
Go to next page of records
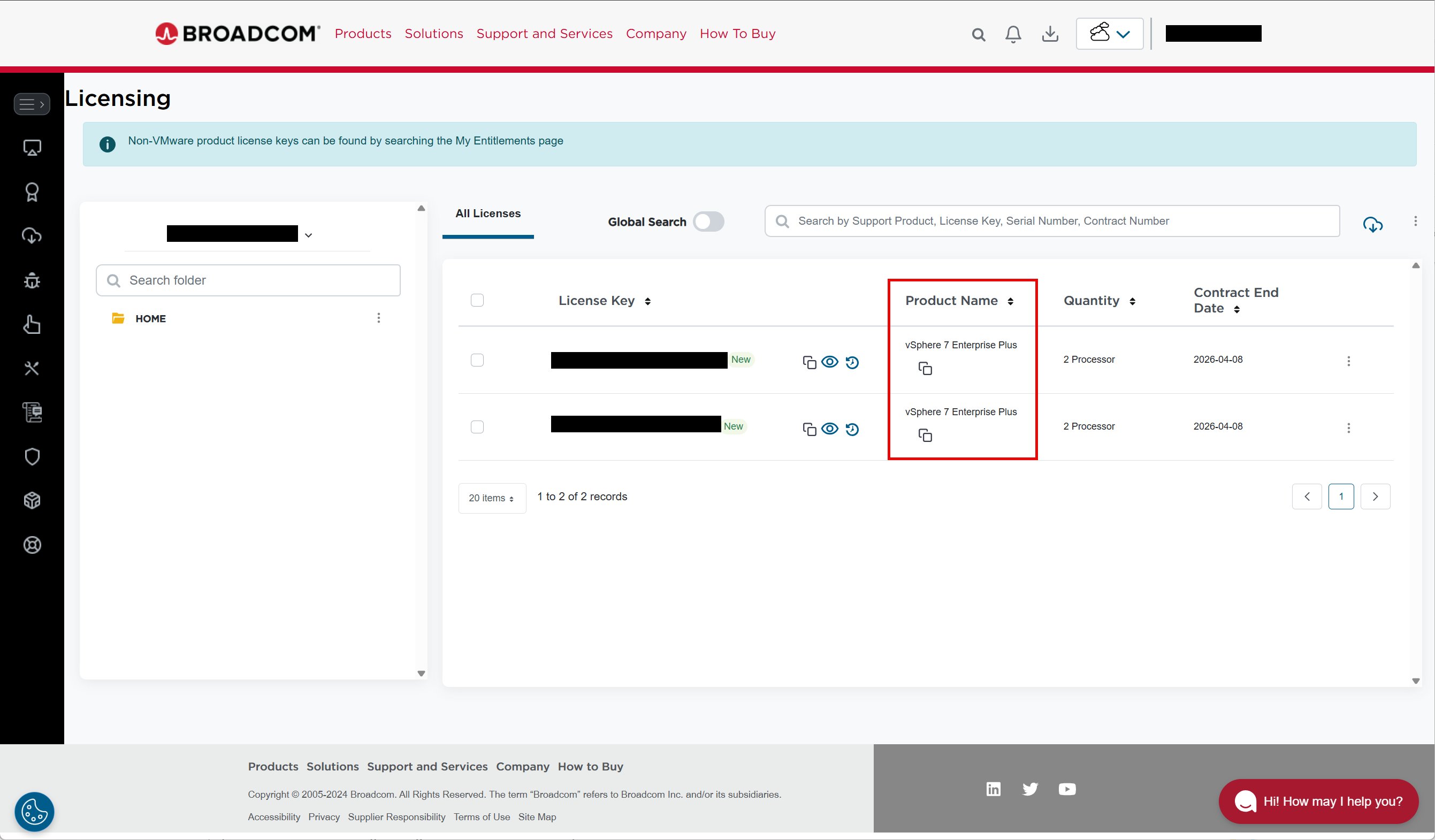click(1375, 497)
